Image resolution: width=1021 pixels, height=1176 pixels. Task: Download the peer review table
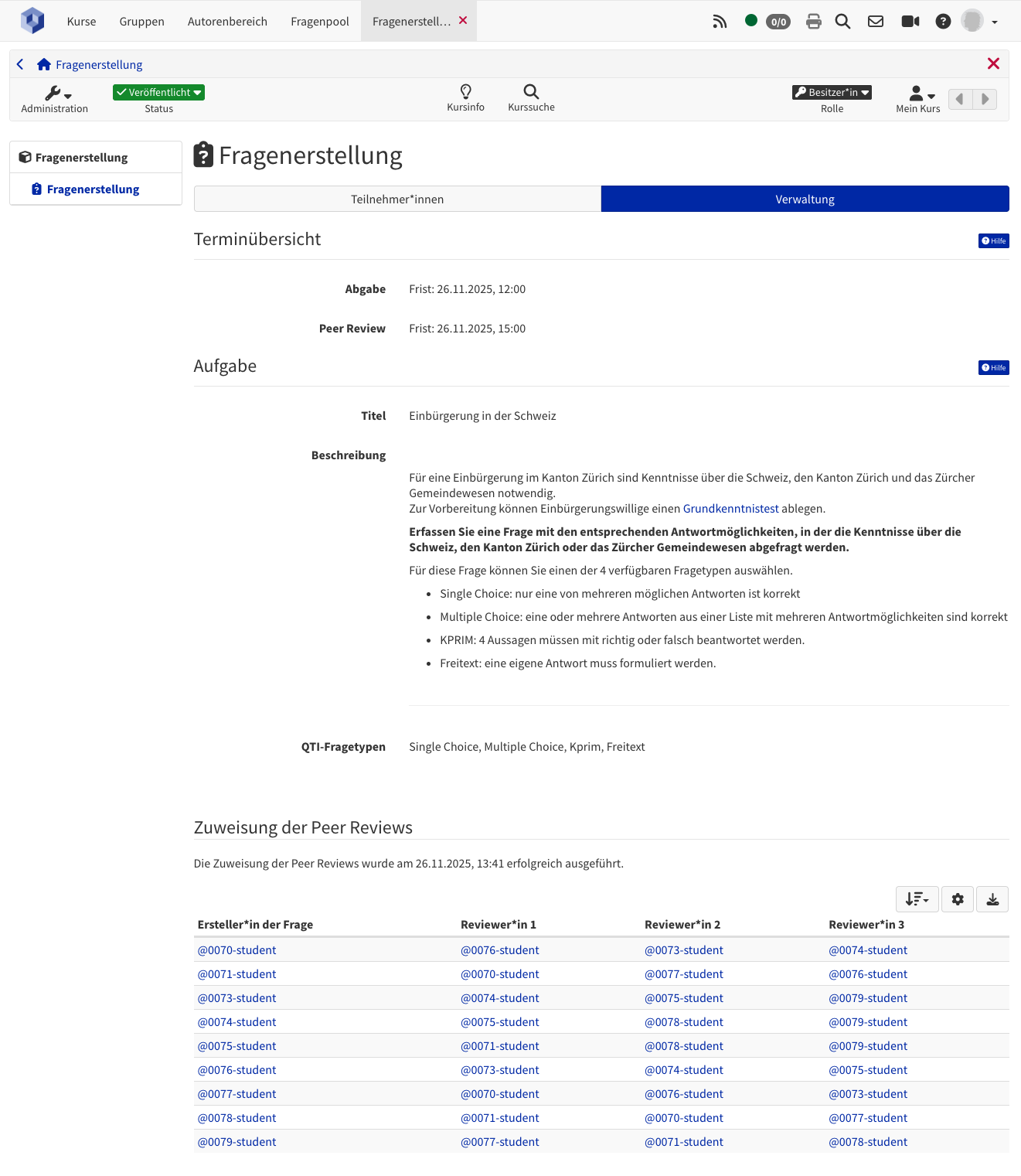[992, 899]
